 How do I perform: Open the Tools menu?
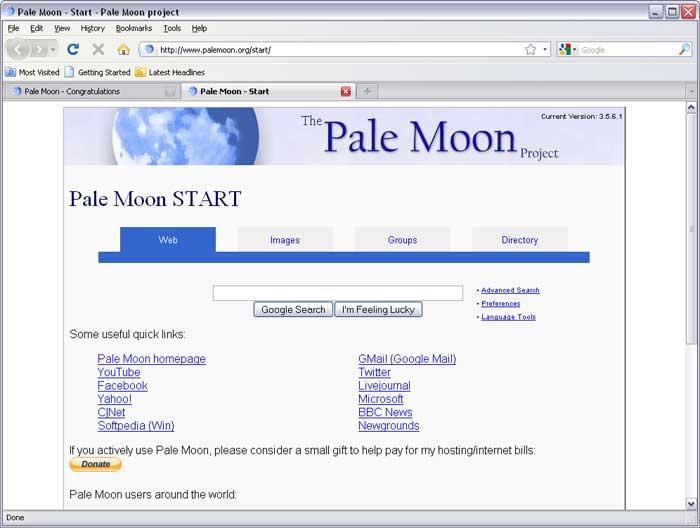click(172, 28)
